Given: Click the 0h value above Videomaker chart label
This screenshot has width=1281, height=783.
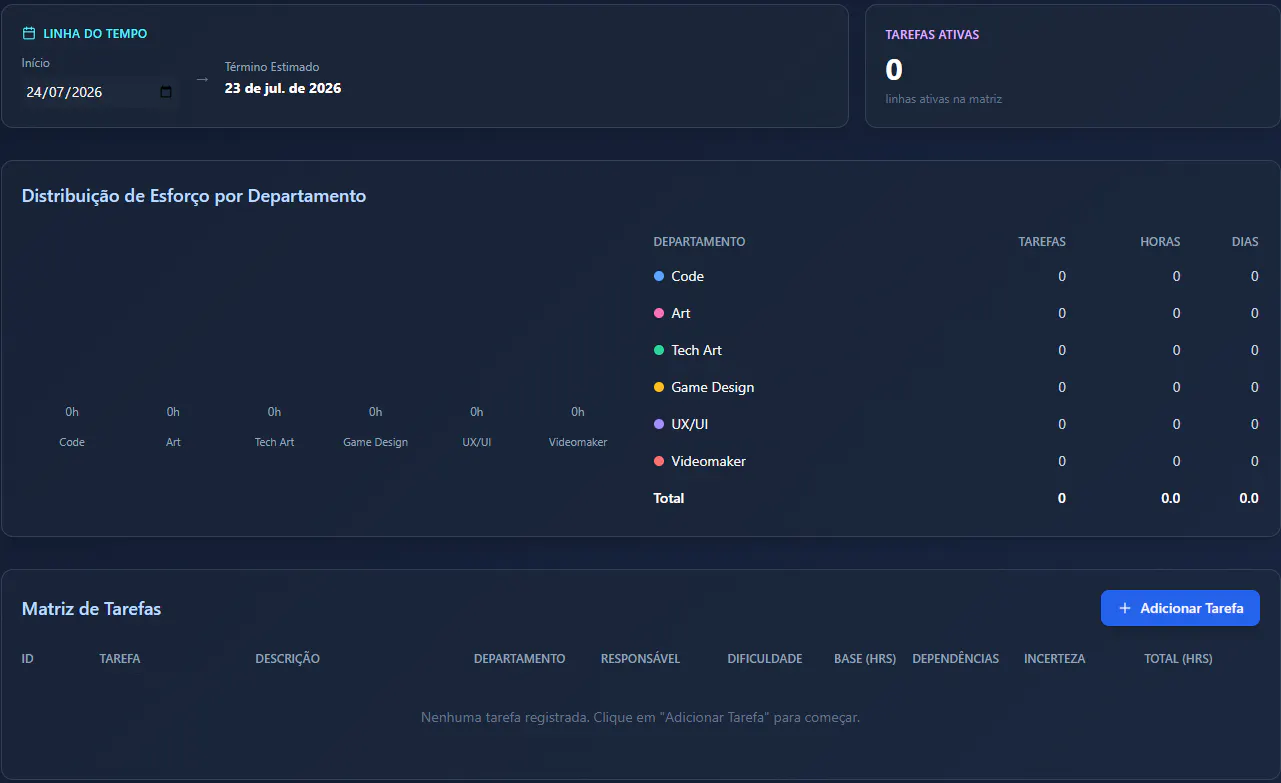Looking at the screenshot, I should pos(578,412).
